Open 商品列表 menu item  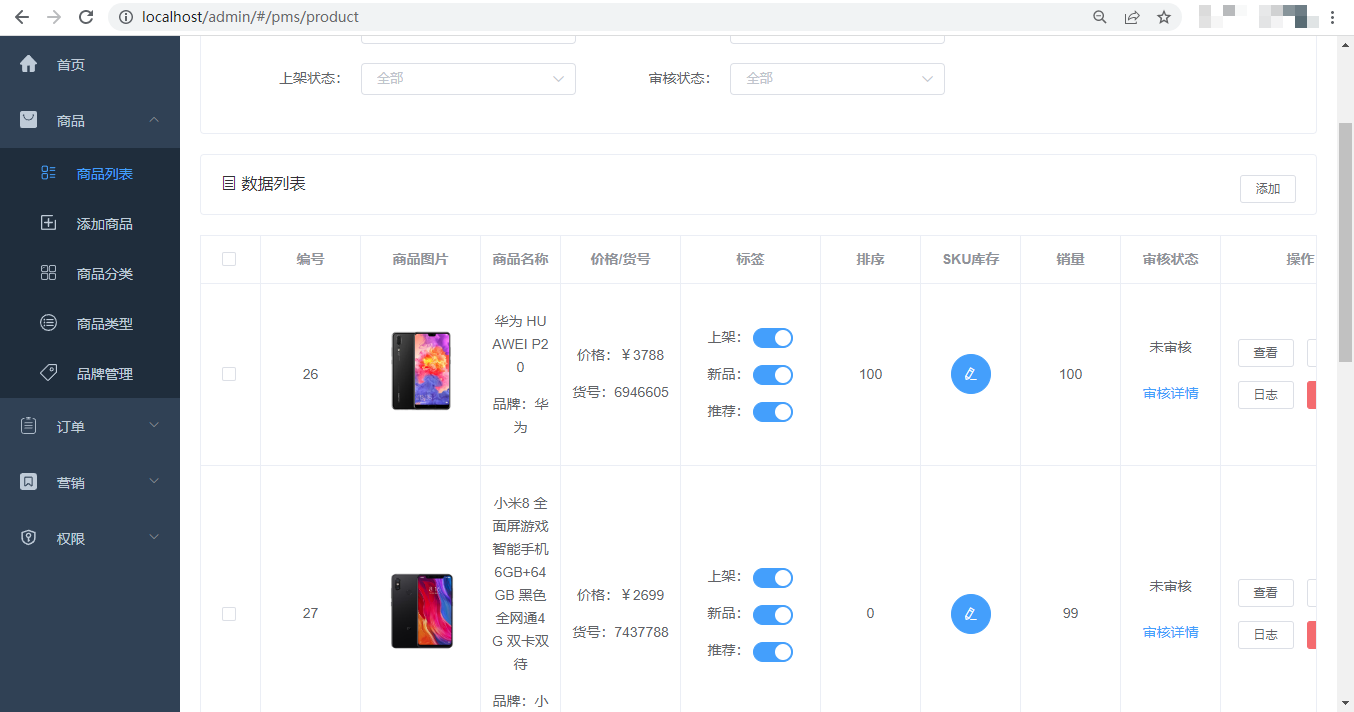[90, 173]
